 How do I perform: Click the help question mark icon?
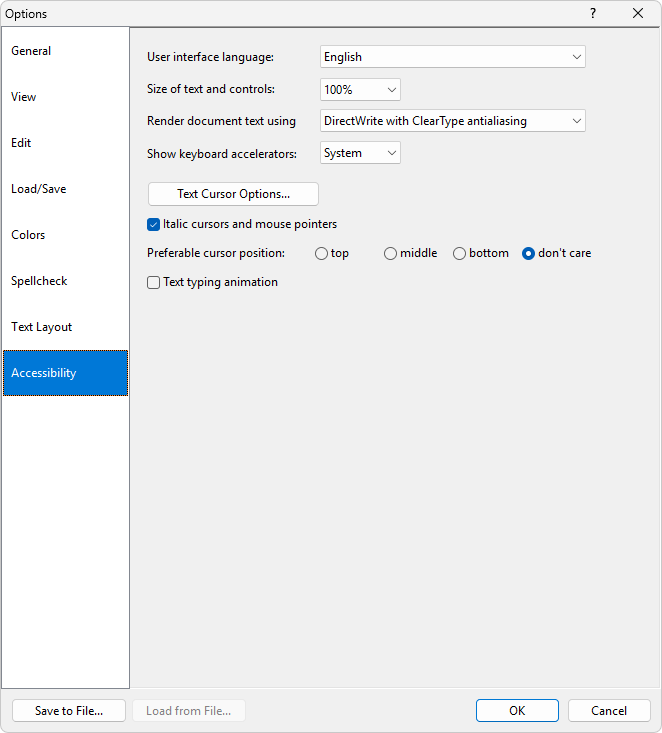pyautogui.click(x=593, y=13)
